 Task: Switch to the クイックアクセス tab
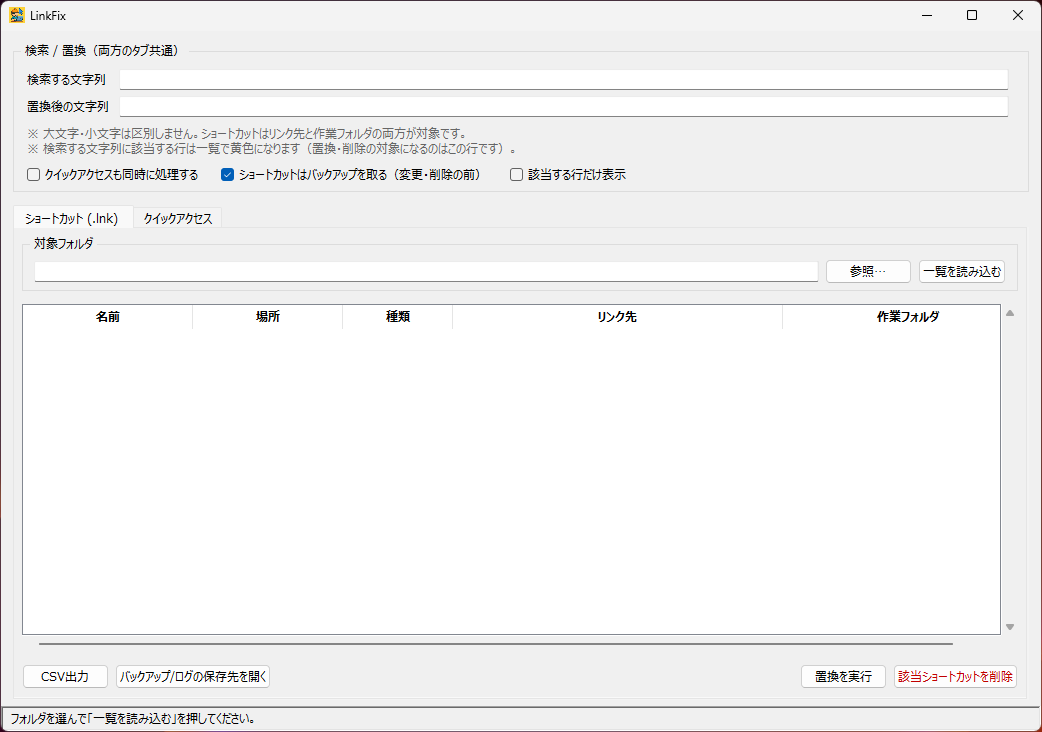click(177, 219)
